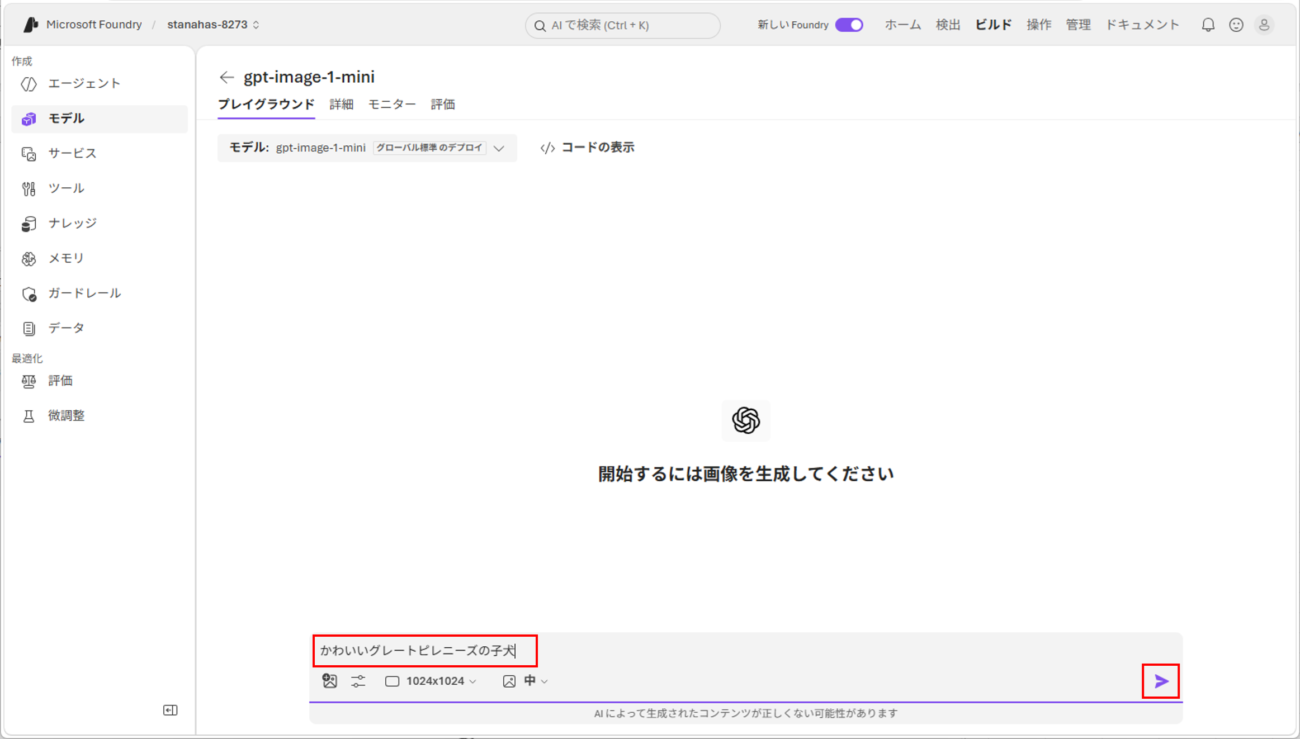Open the 評価 tab next to モニター

click(443, 104)
